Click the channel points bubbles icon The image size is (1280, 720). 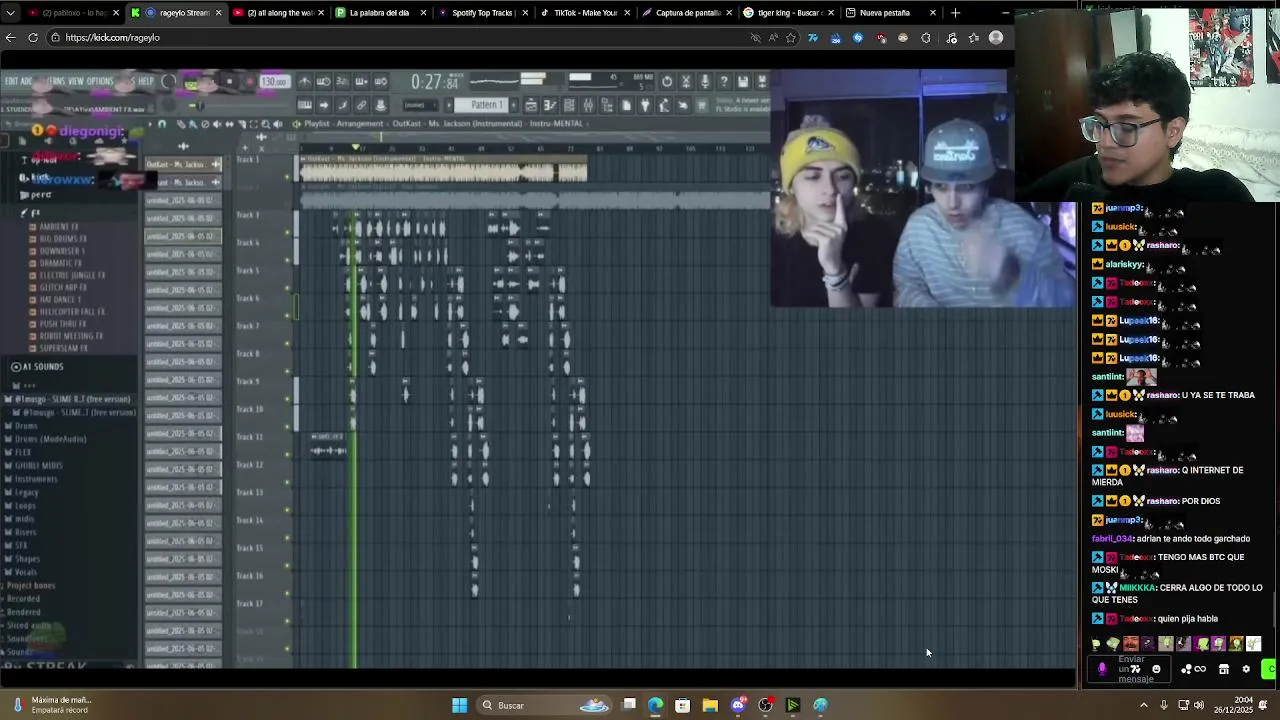1186,669
